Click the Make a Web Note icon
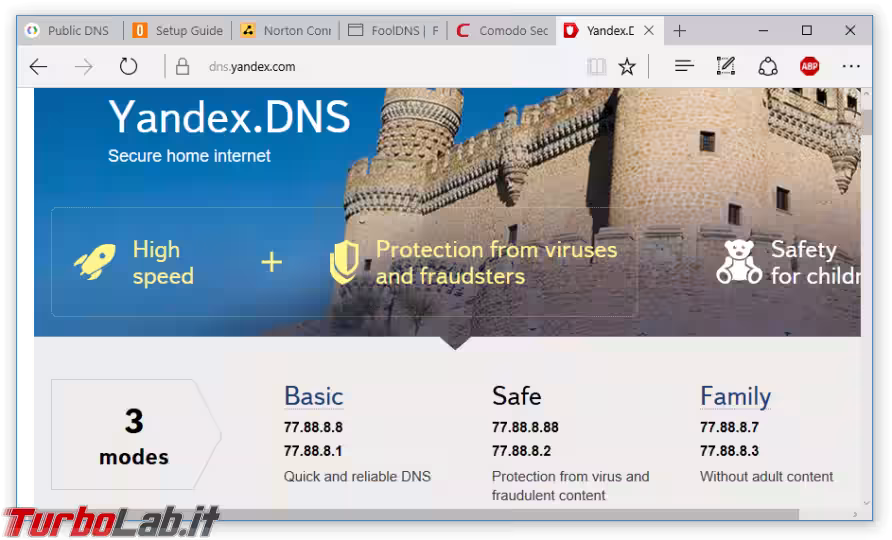The height and width of the screenshot is (540, 892). tap(725, 66)
